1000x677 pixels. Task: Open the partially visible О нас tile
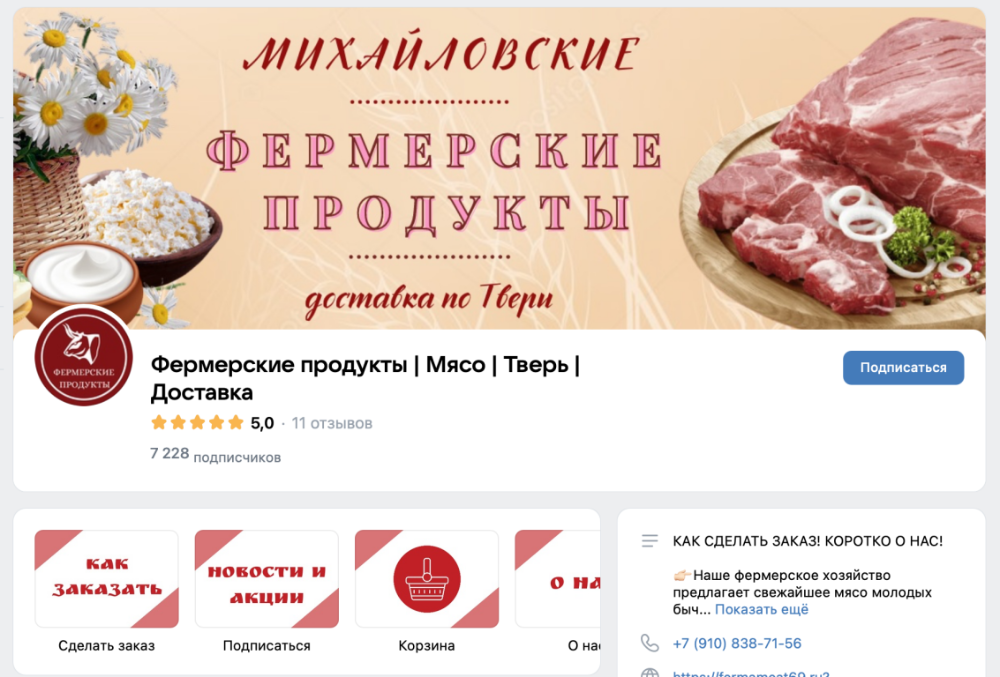[557, 579]
